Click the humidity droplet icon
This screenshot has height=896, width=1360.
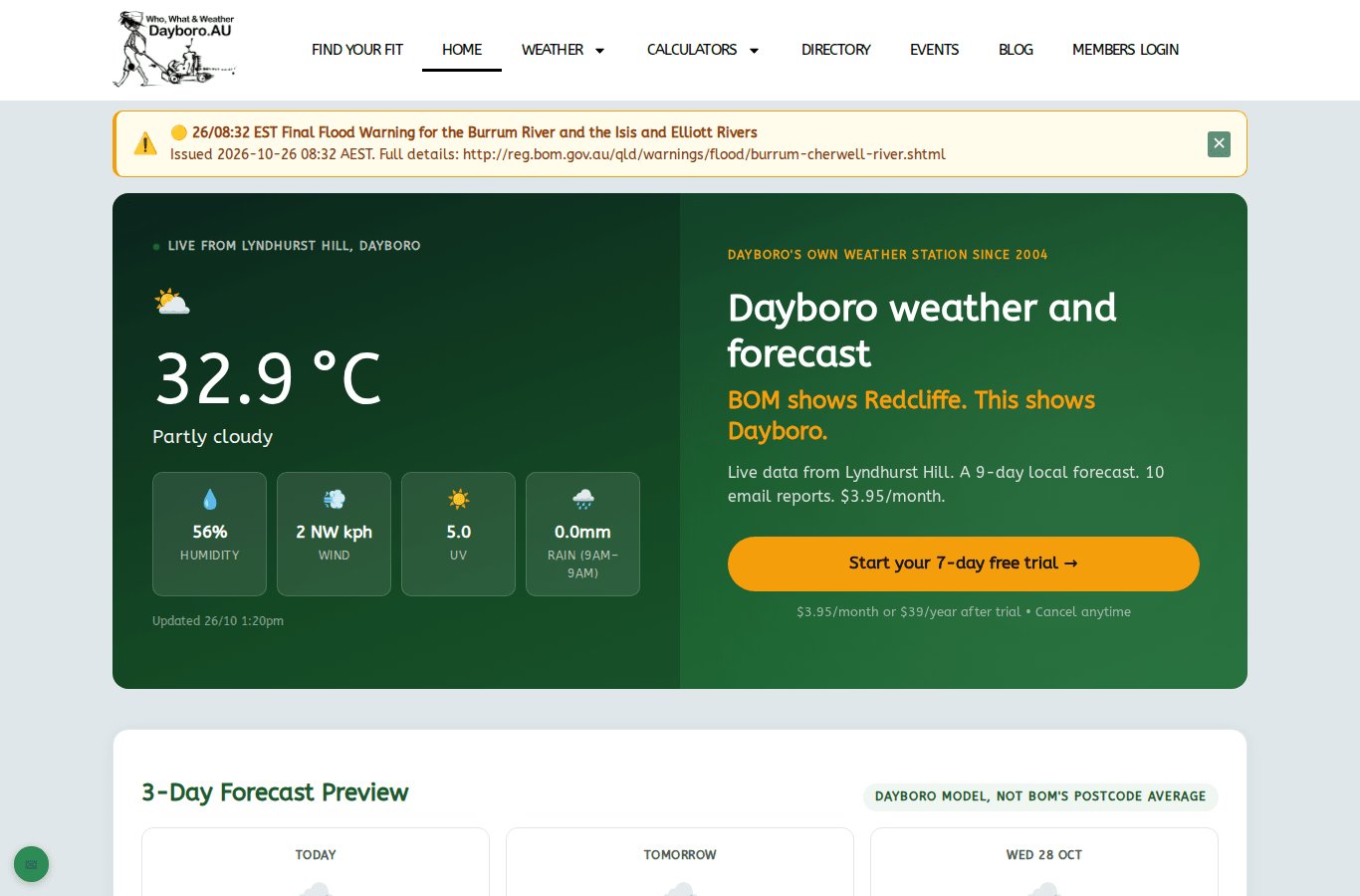point(210,500)
